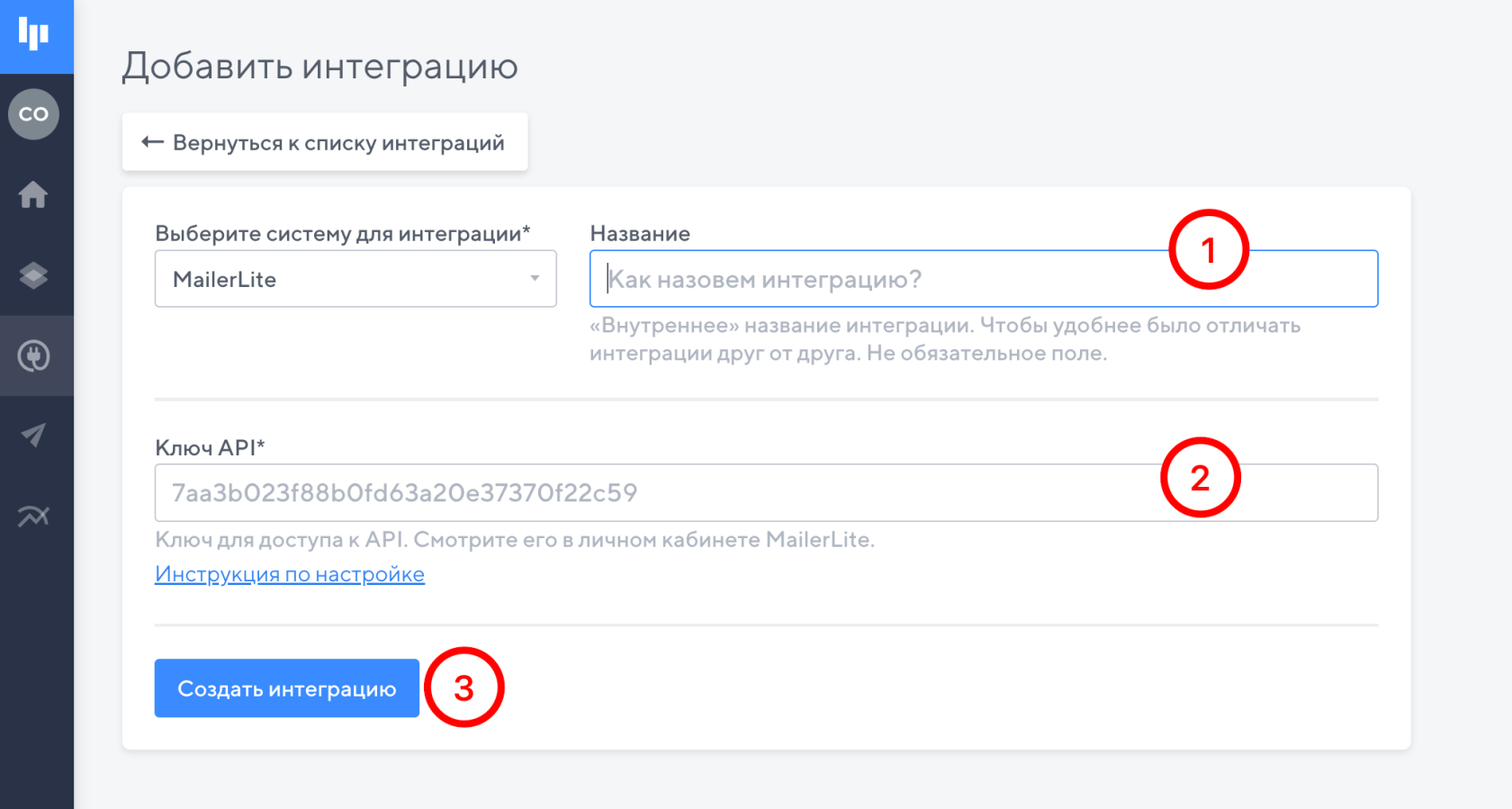Image resolution: width=1512 pixels, height=809 pixels.
Task: Click the app logo in the sidebar
Action: tap(34, 34)
